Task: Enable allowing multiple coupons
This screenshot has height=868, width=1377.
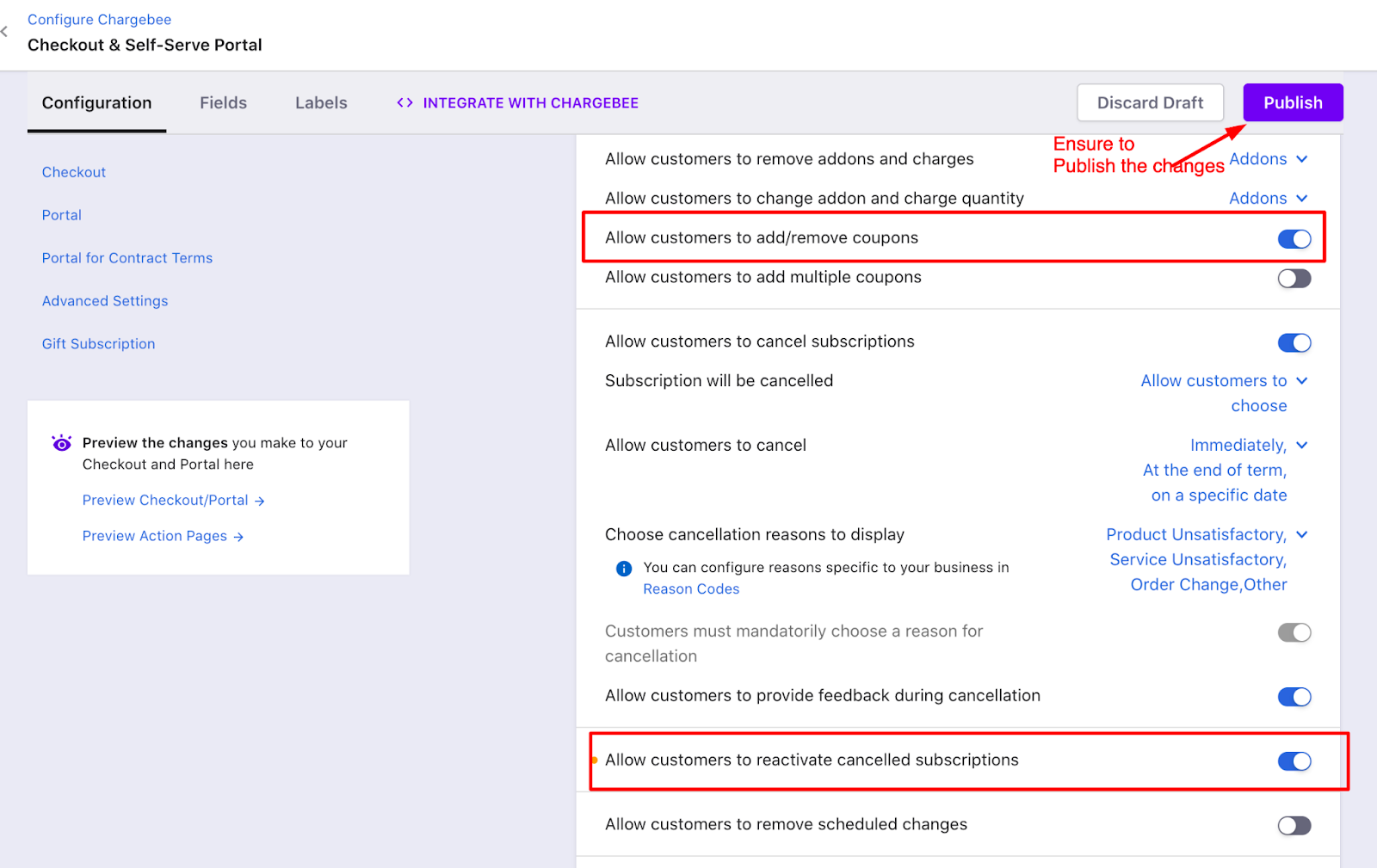Action: (x=1294, y=278)
